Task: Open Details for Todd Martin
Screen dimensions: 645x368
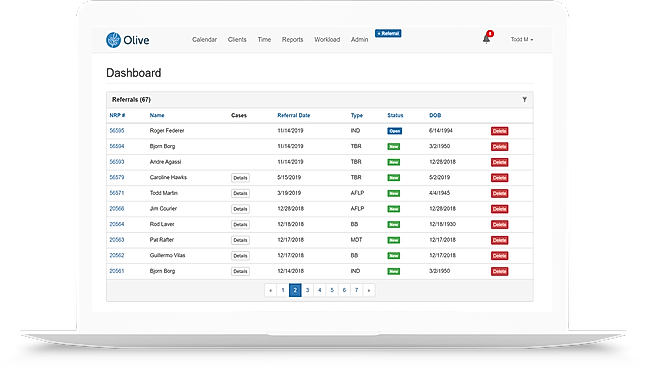Action: coord(240,194)
